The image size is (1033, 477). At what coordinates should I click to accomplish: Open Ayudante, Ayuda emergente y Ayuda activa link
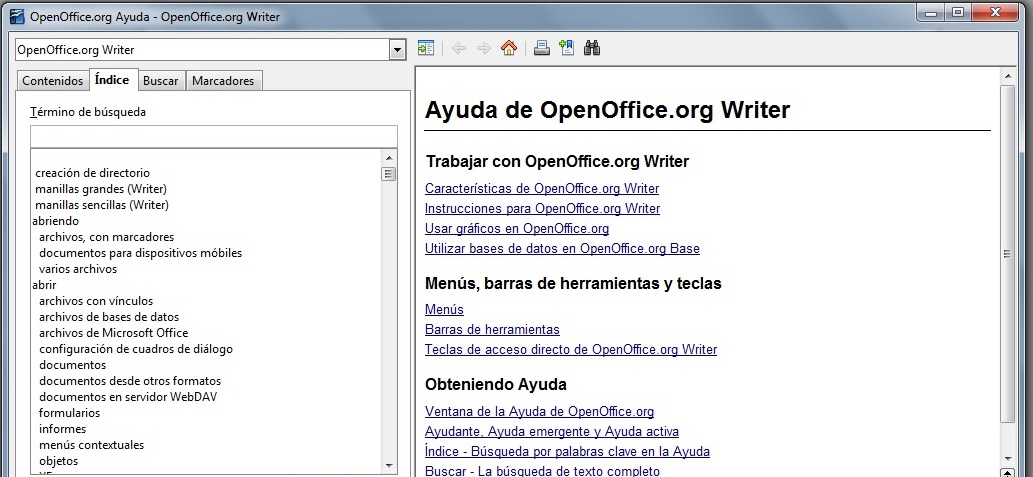[552, 432]
